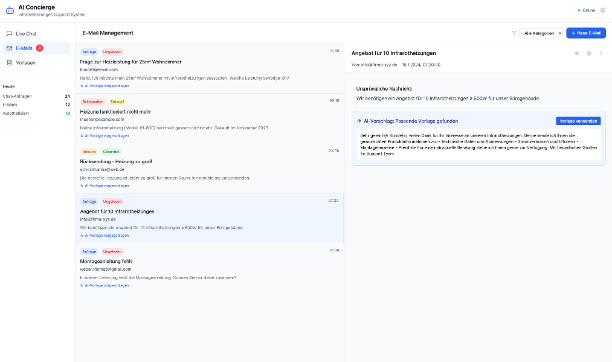The width and height of the screenshot is (612, 362).
Task: Click the AI Concierge robot logo
Action: click(x=10, y=11)
